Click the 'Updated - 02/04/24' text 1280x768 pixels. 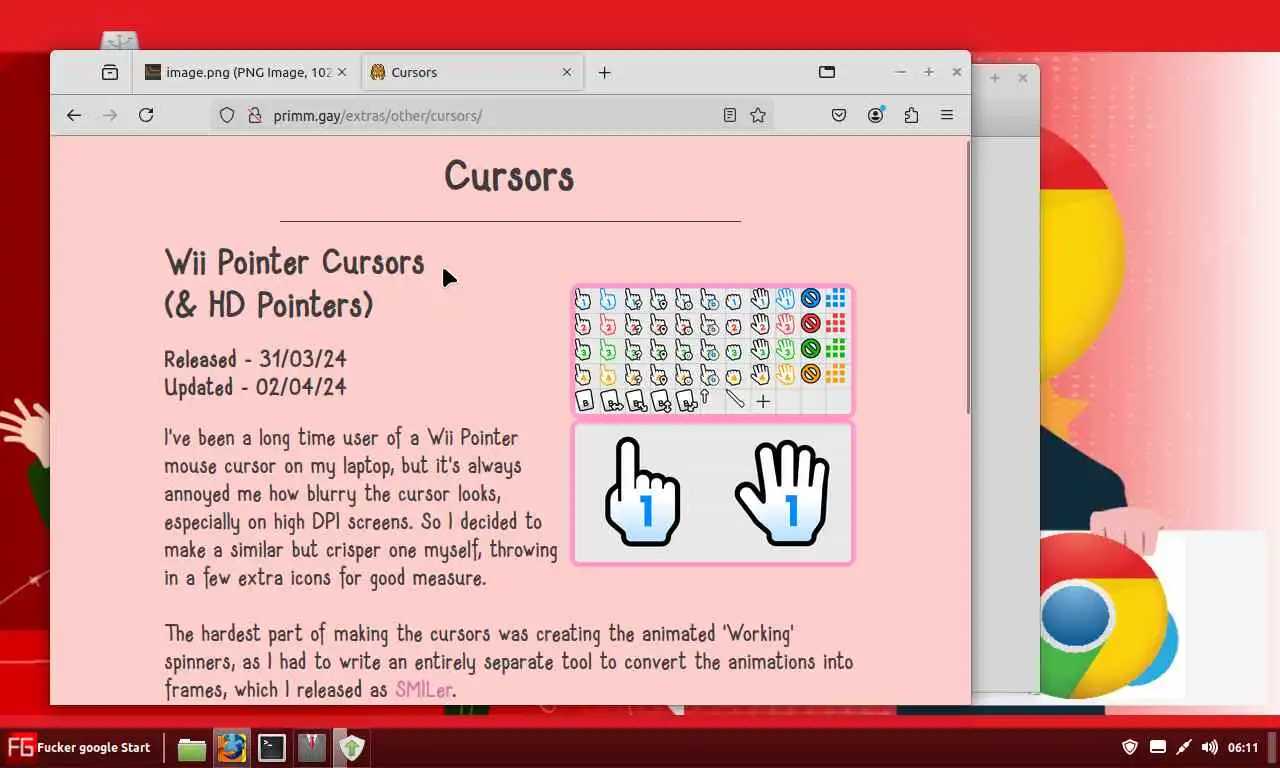[x=255, y=387]
